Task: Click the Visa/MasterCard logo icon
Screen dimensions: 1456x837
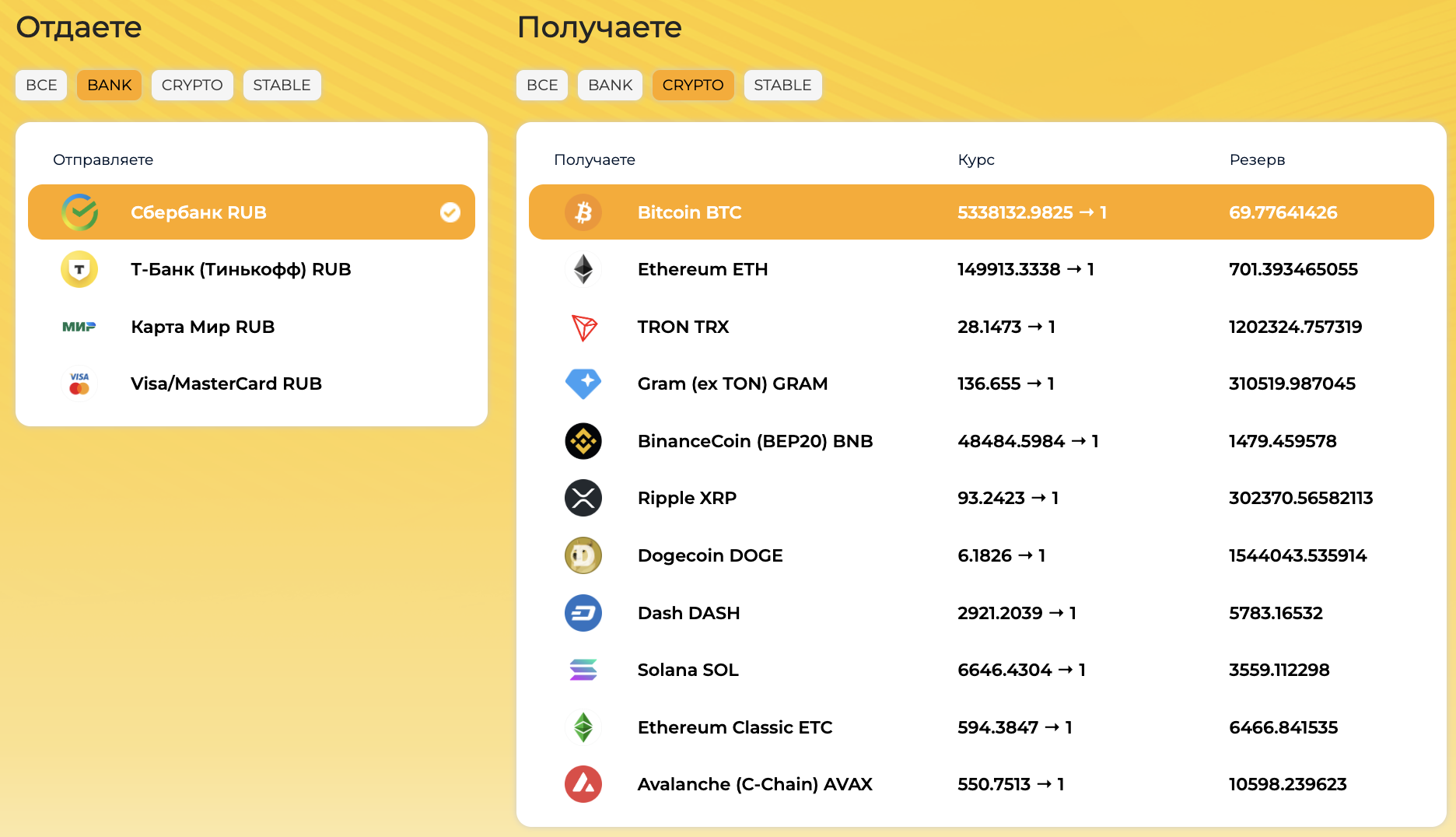Action: click(79, 383)
